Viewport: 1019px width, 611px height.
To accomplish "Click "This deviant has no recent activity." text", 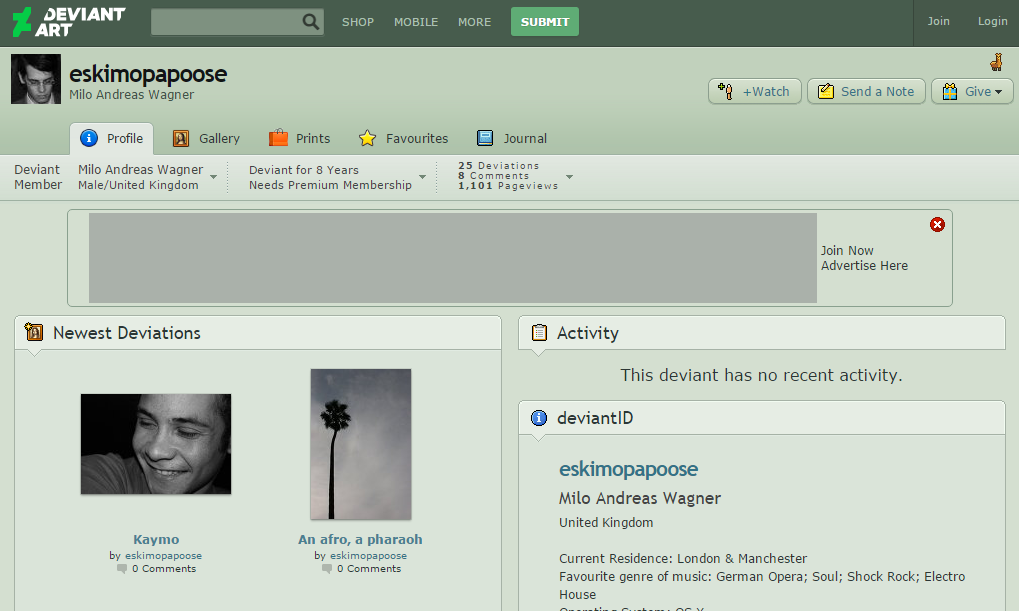I will [x=761, y=375].
